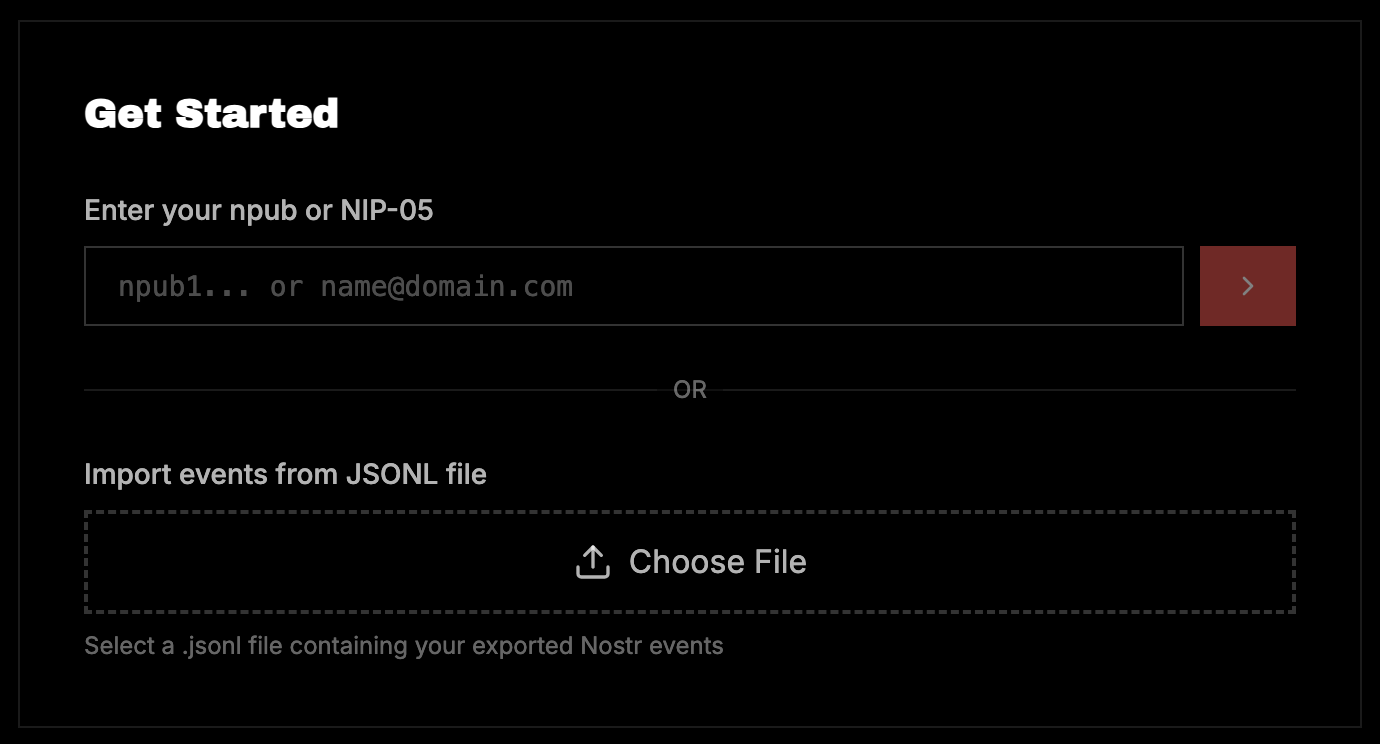The height and width of the screenshot is (744, 1380).
Task: Click the right chevron arrow icon
Action: 1247,286
